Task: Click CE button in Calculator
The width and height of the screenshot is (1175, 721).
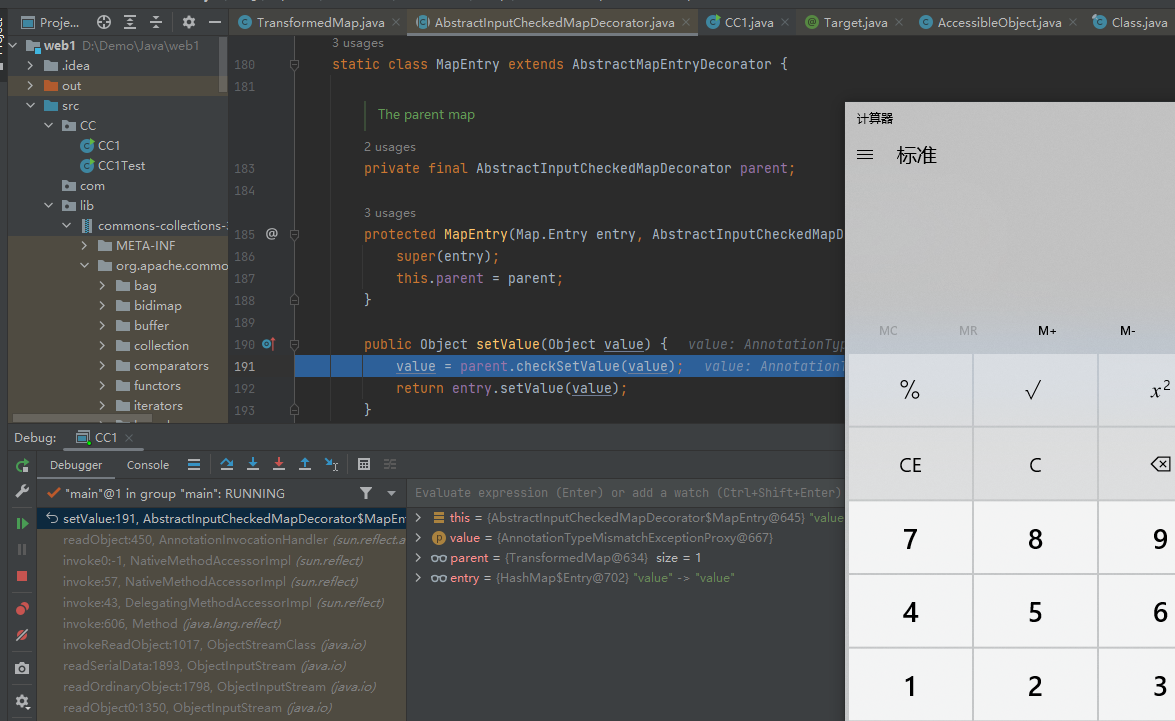Action: (910, 465)
